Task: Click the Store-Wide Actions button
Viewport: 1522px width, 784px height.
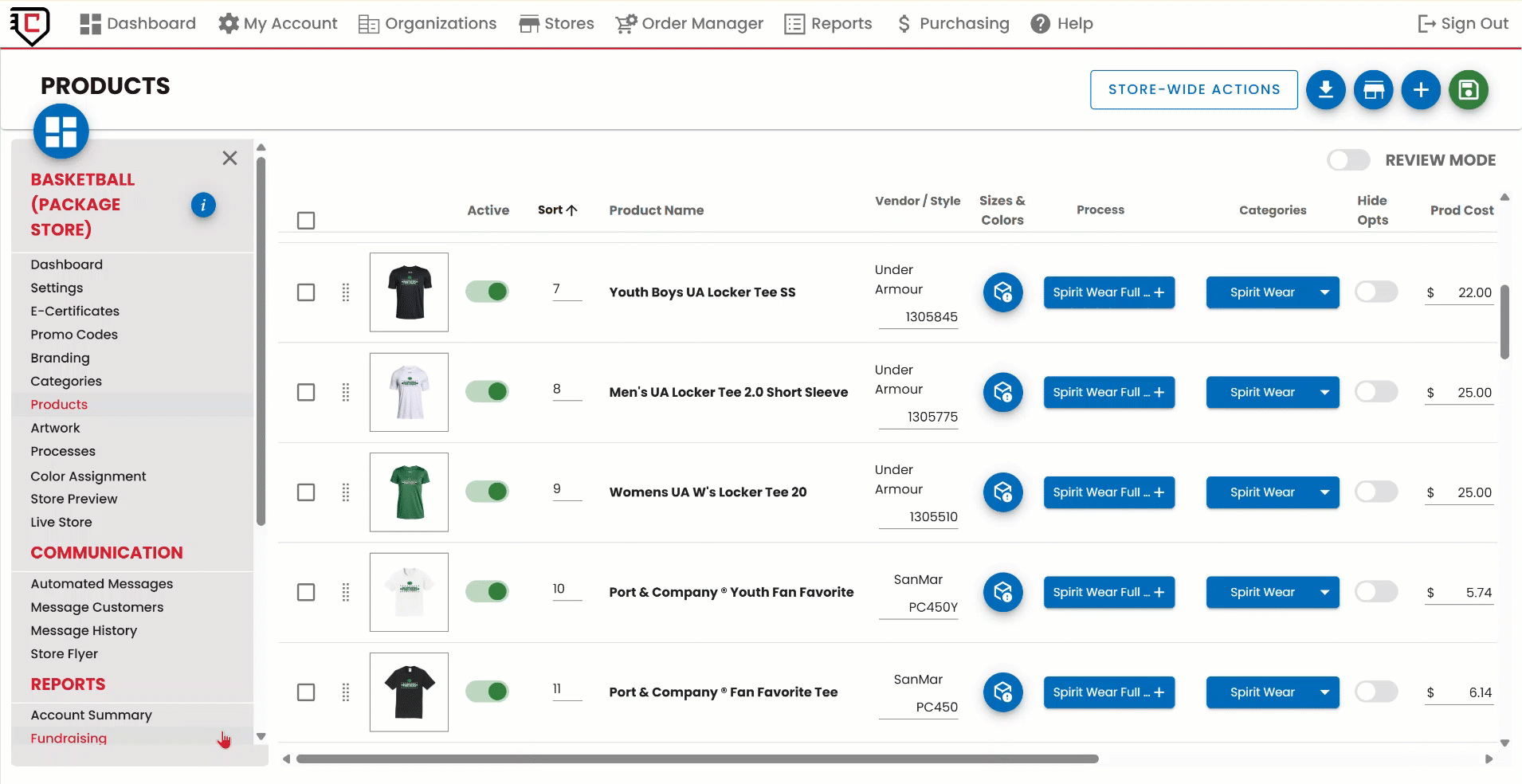Action: (x=1194, y=90)
